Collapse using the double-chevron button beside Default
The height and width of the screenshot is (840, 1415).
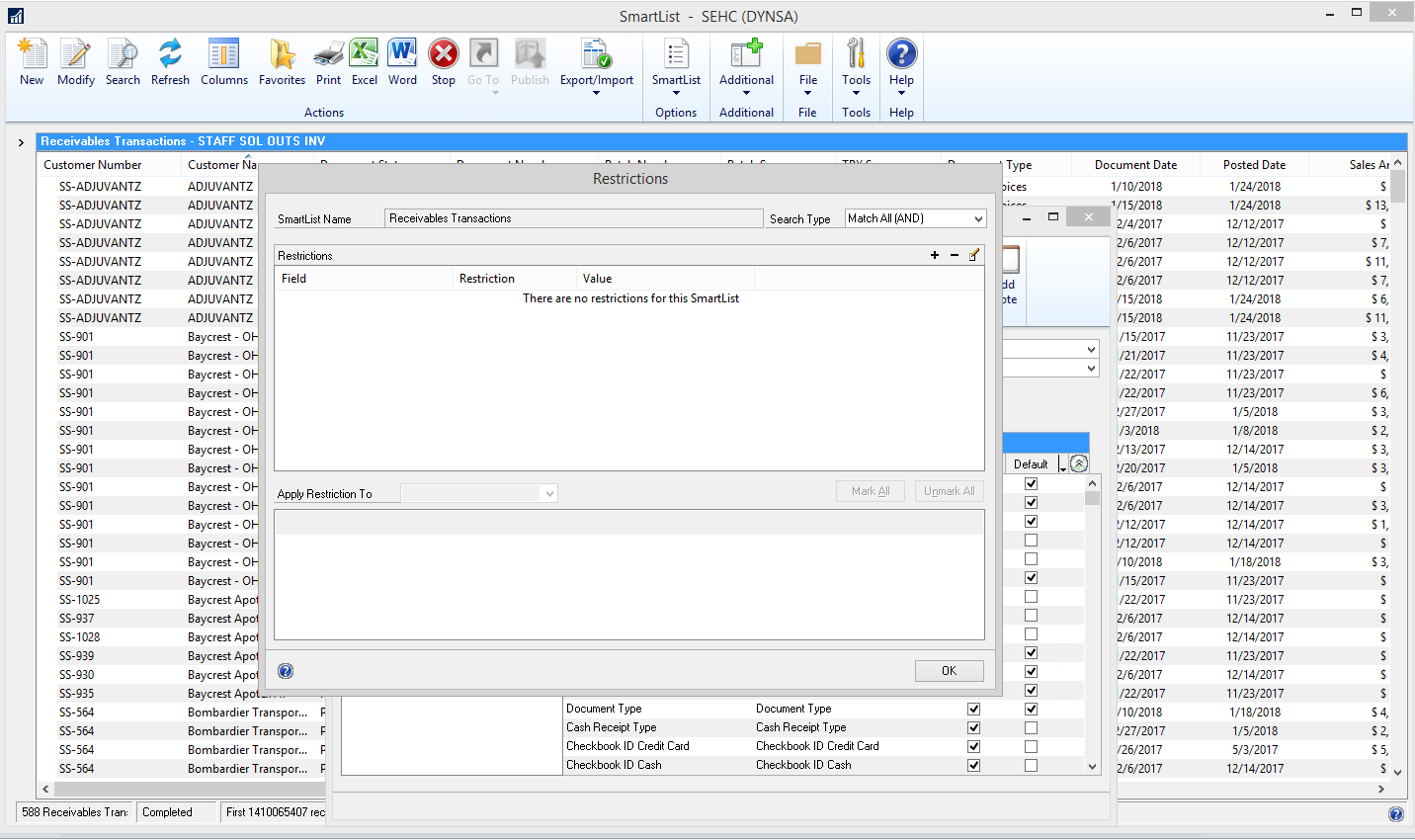(x=1079, y=463)
